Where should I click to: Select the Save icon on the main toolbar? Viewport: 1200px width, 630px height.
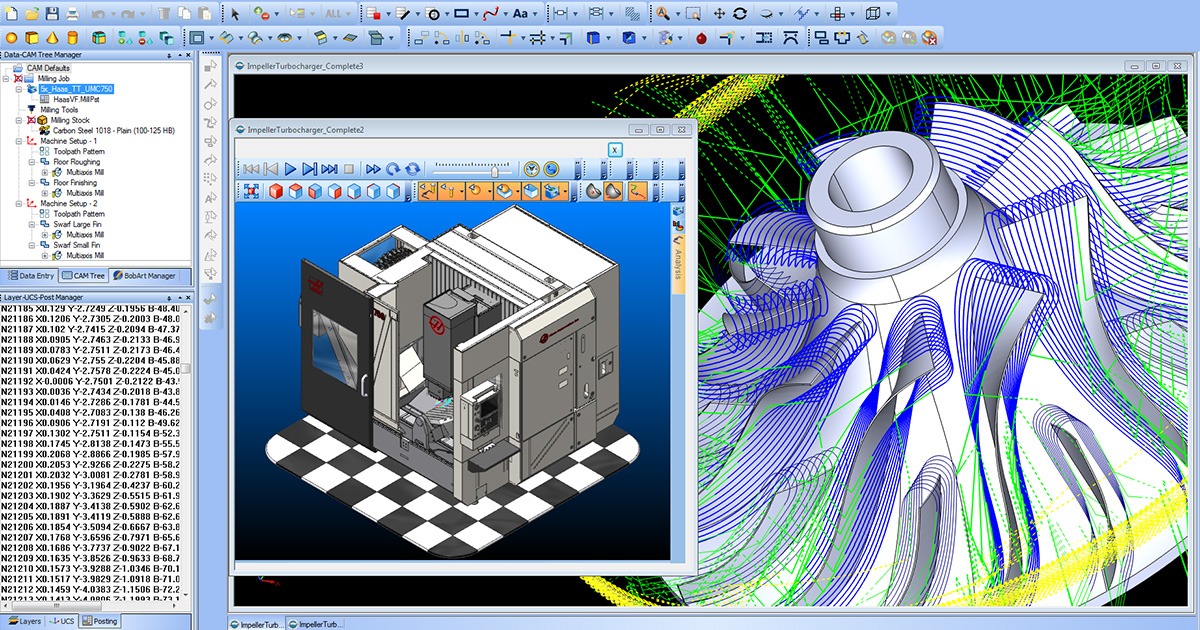coord(50,13)
